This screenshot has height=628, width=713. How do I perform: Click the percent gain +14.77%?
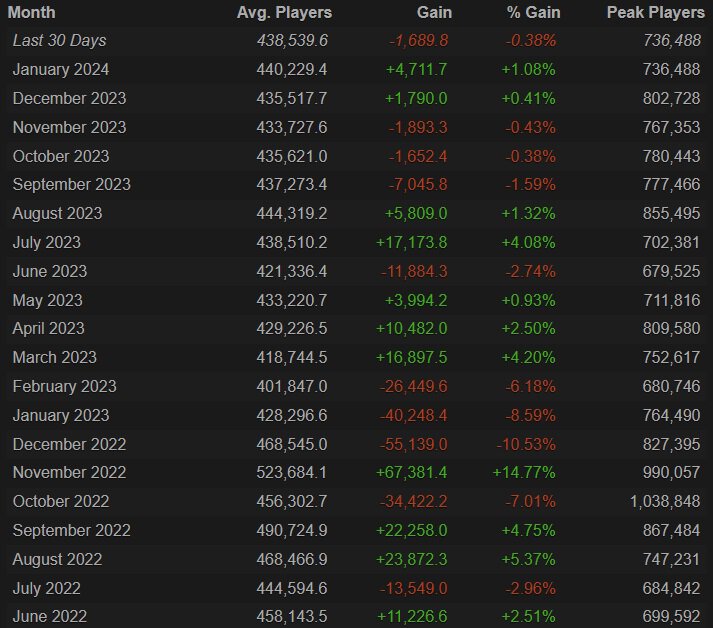(524, 472)
